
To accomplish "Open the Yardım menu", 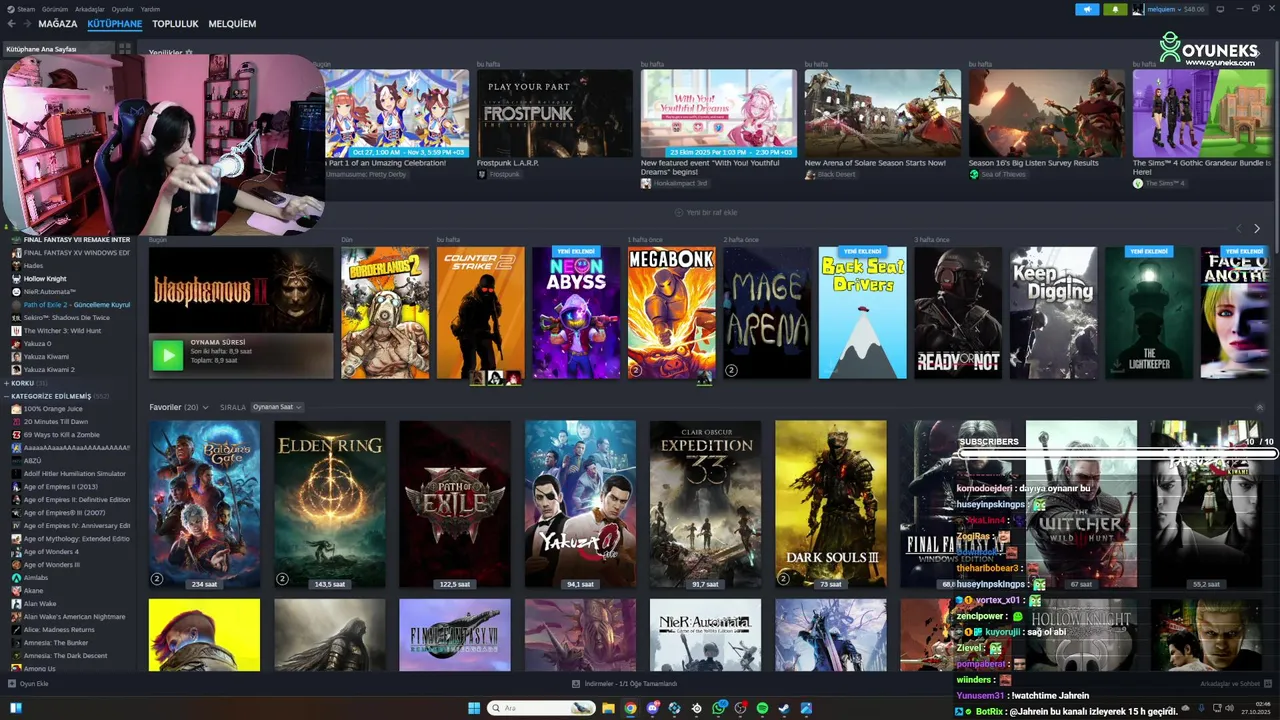I will pos(150,9).
